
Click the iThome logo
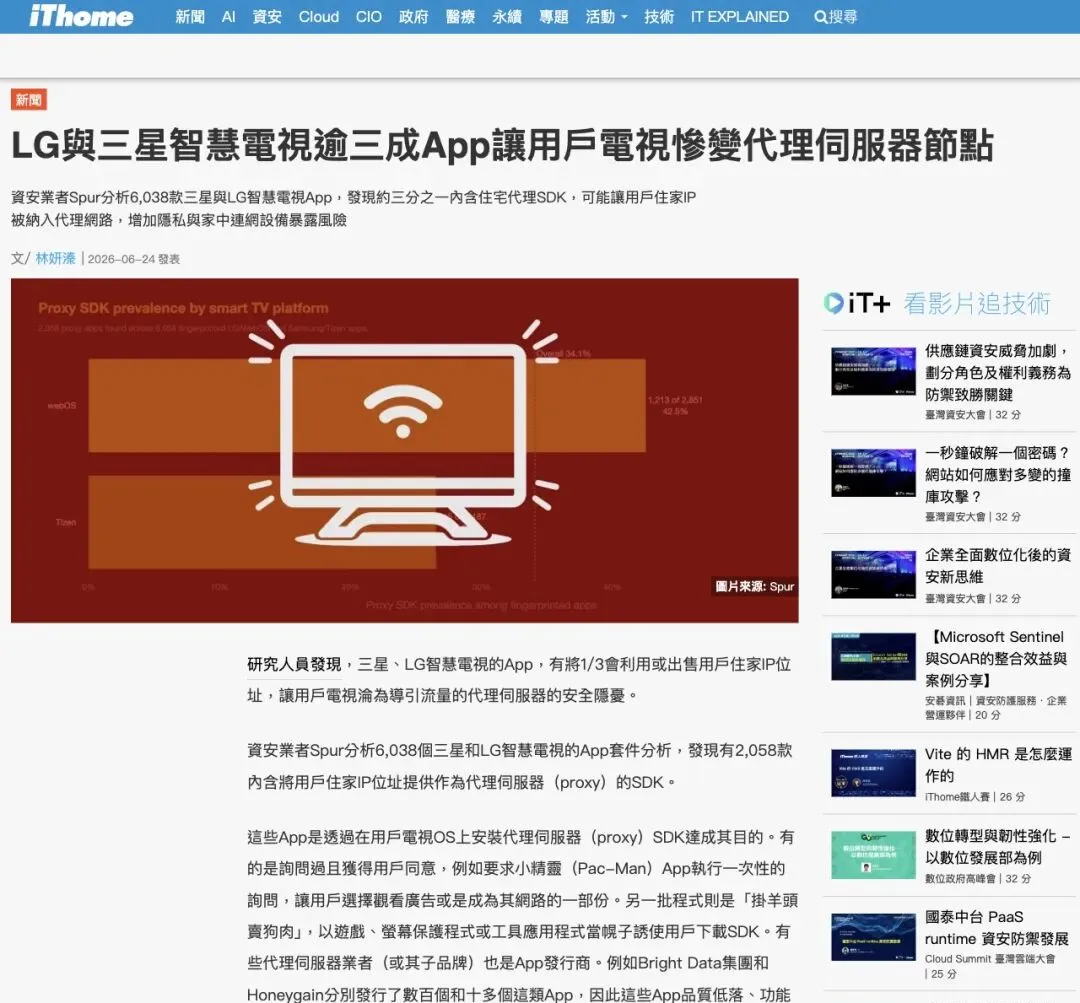81,16
